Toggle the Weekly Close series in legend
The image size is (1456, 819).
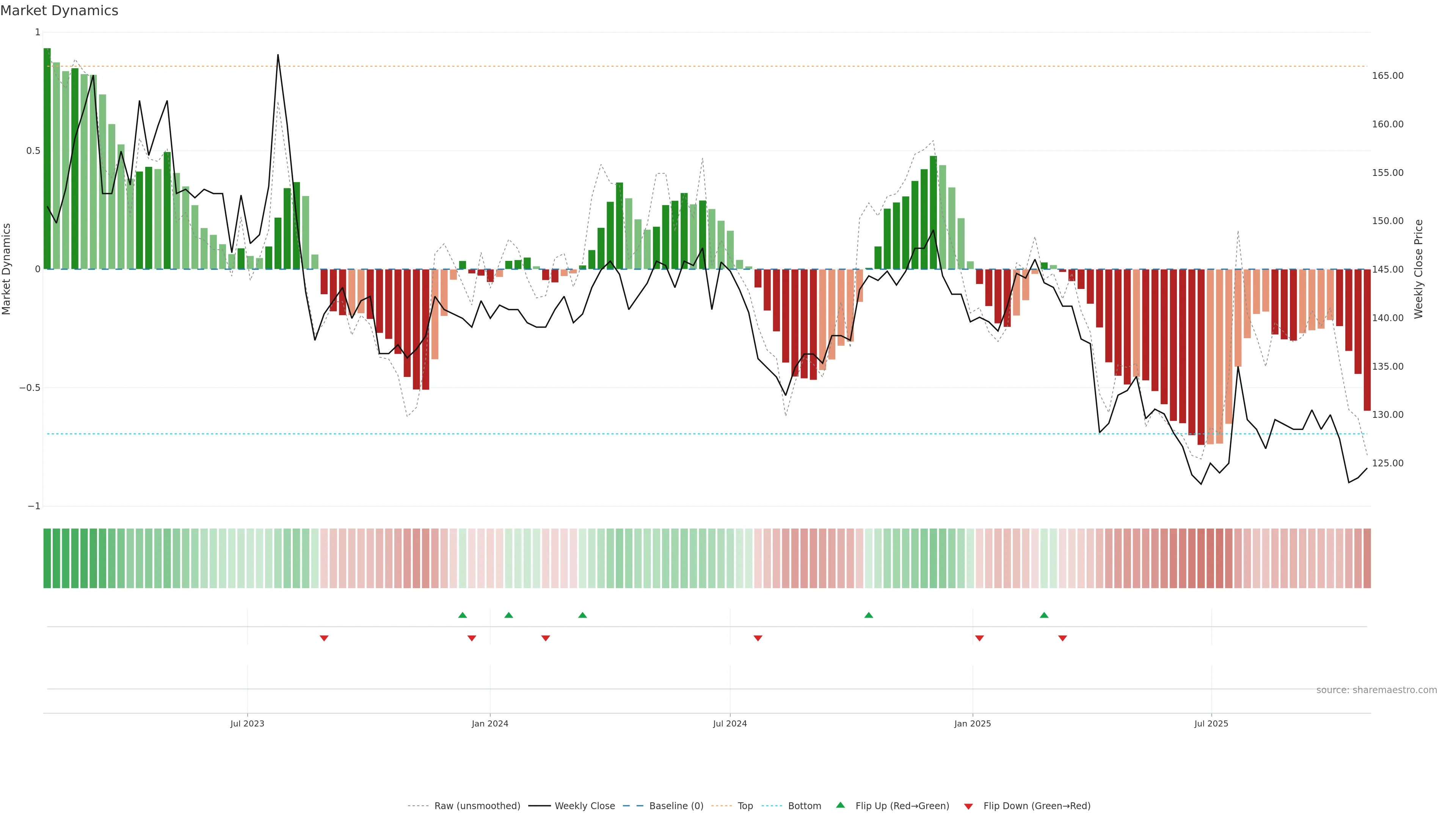pyautogui.click(x=584, y=806)
